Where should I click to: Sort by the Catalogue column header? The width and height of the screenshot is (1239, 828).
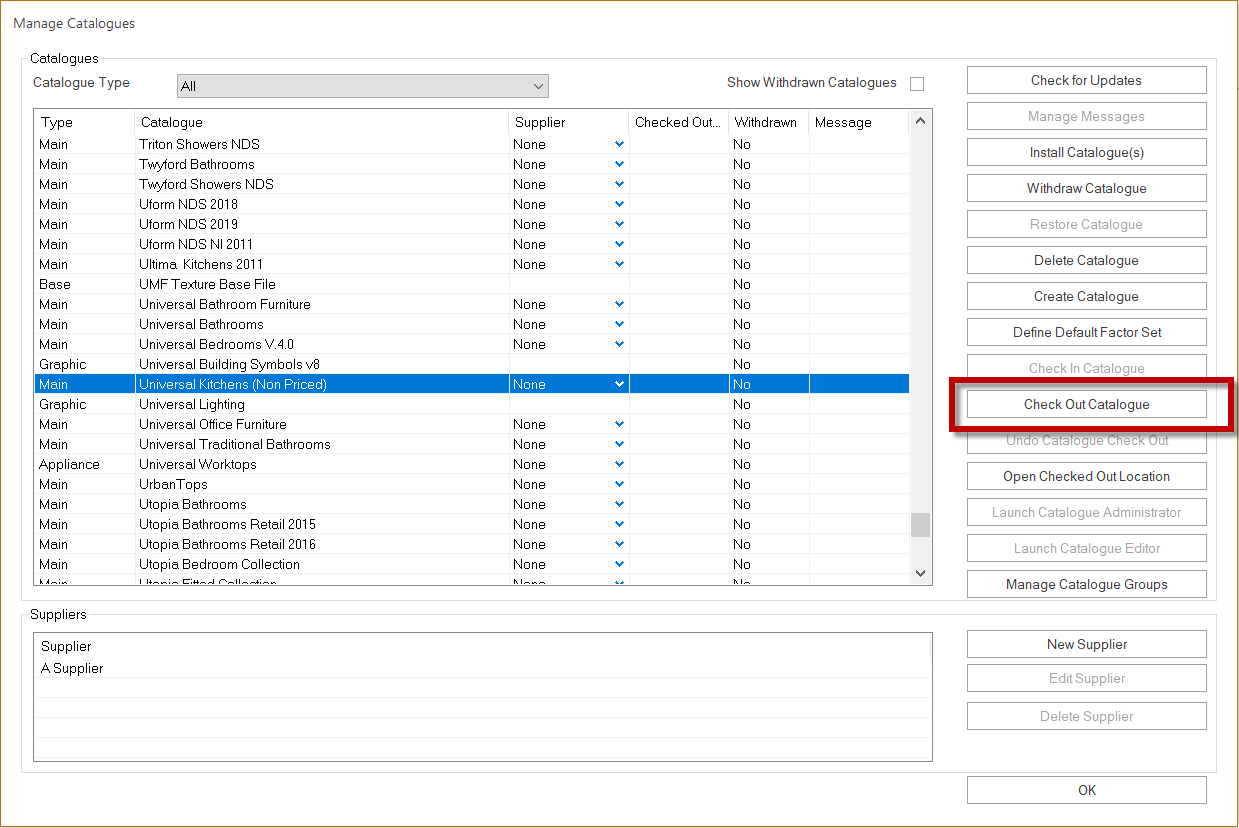(x=321, y=122)
